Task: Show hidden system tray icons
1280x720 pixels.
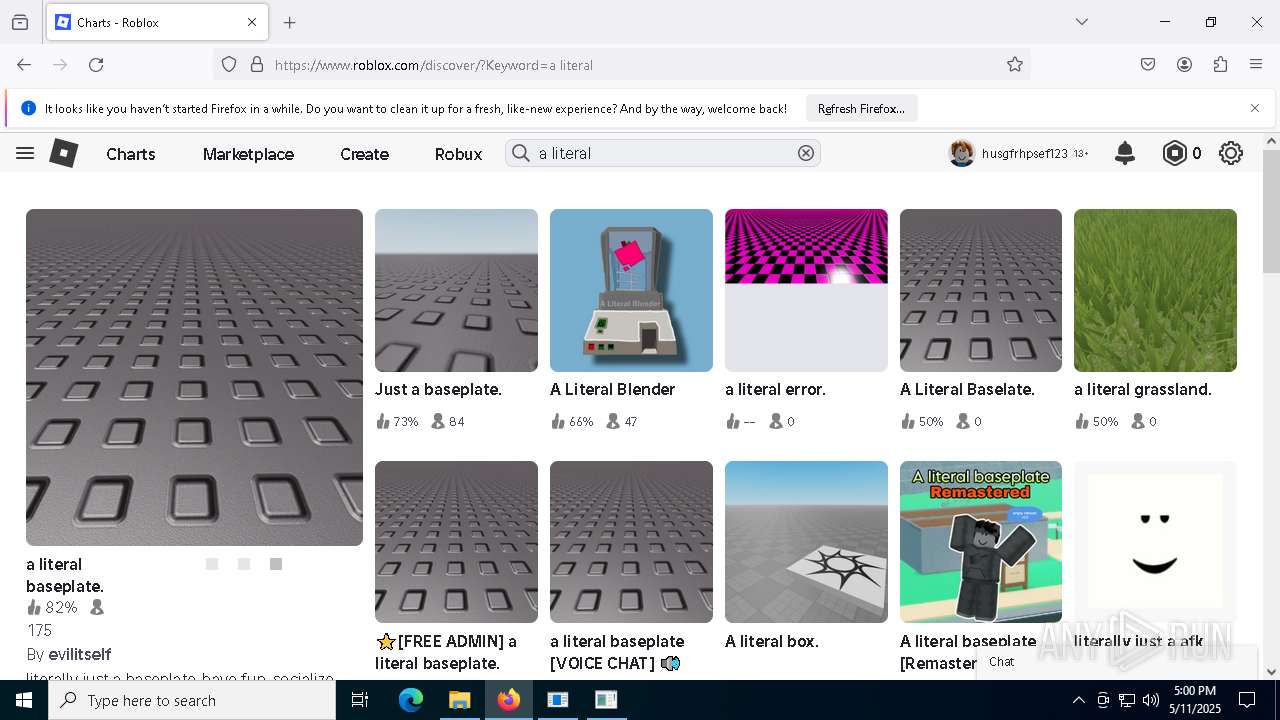Action: (1078, 700)
